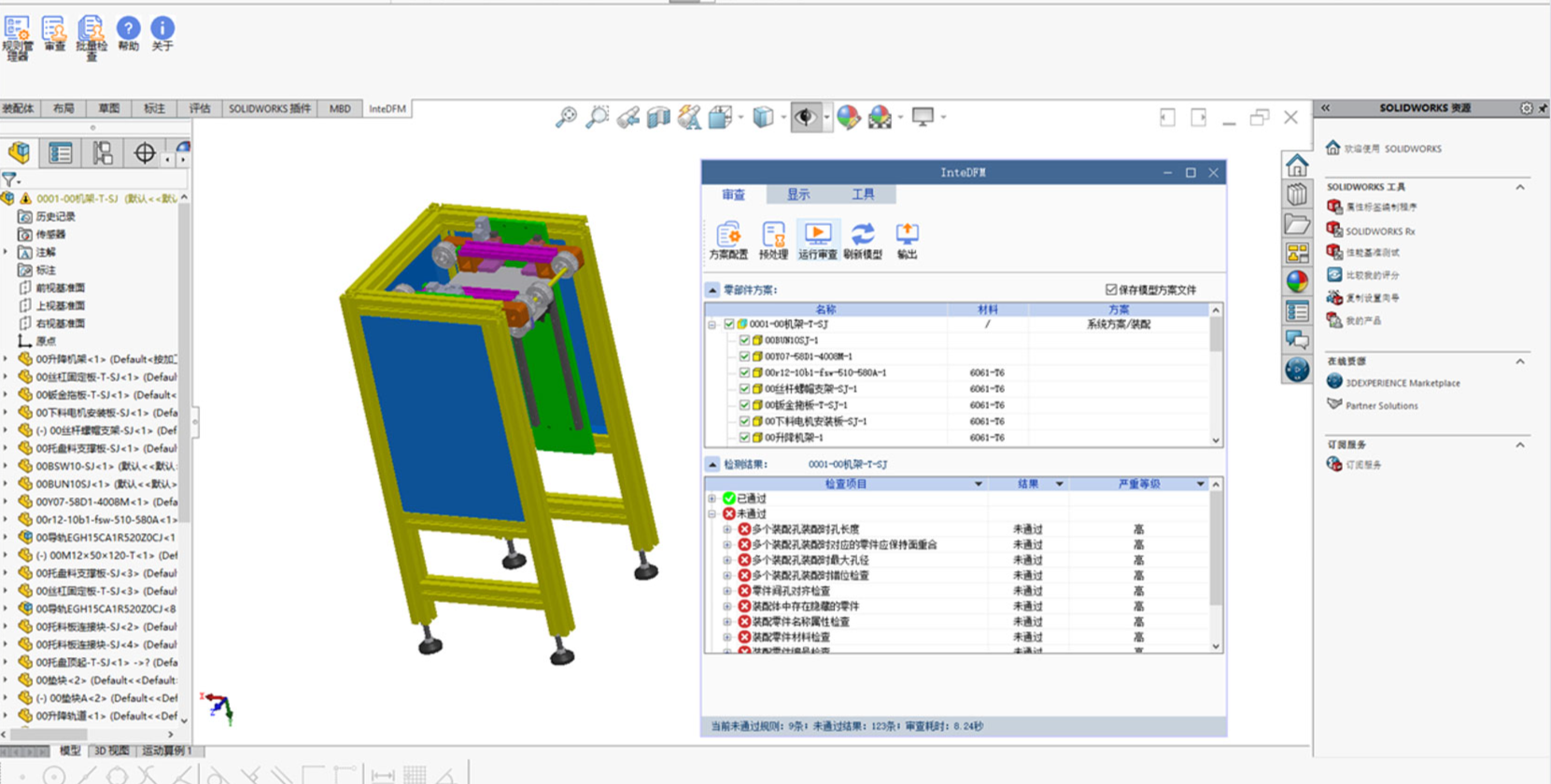Image resolution: width=1551 pixels, height=784 pixels.
Task: Open the 订阅服务 subscription link
Action: 1362,464
